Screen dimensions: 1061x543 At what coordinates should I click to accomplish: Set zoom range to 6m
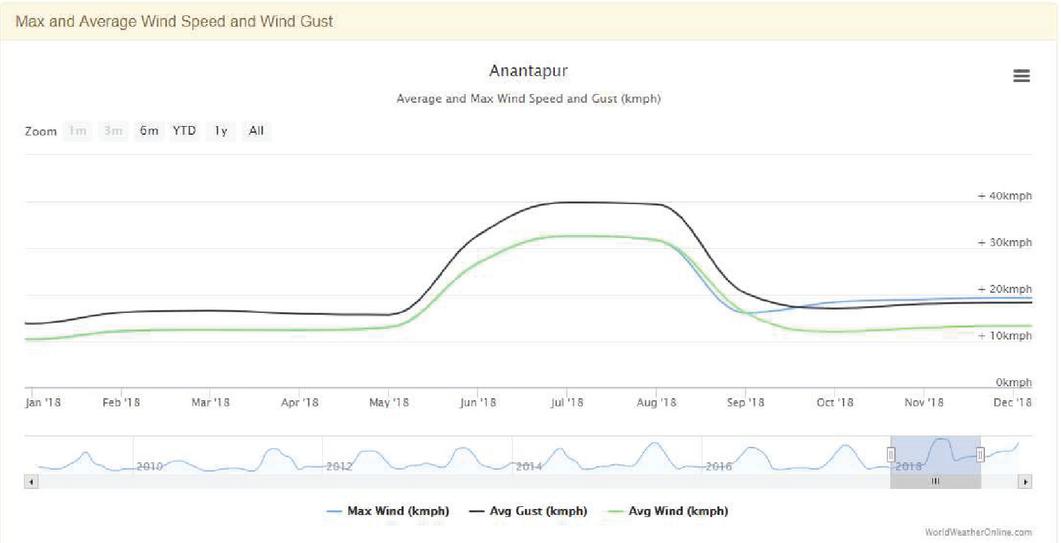point(149,131)
